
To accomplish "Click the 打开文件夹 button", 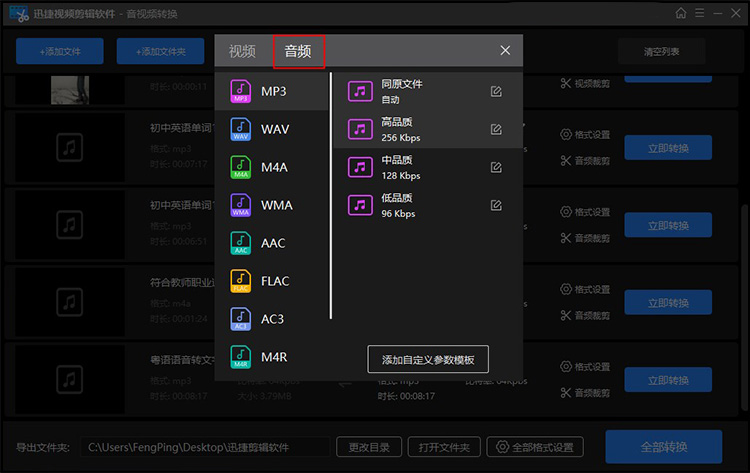I will coord(444,447).
